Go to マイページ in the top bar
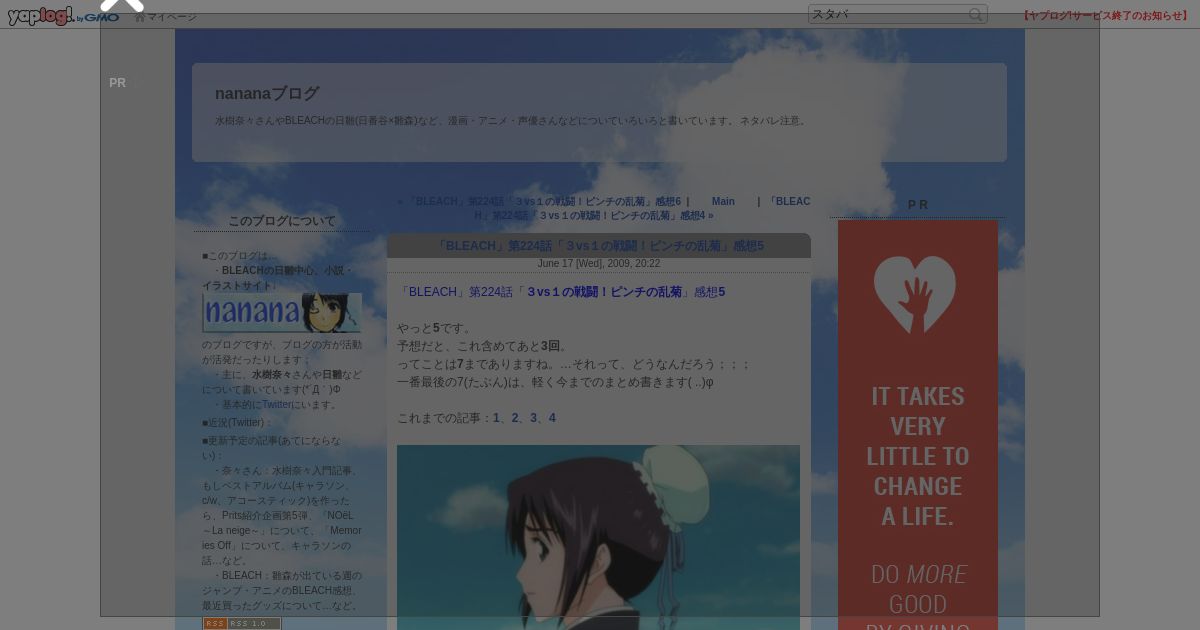Image resolution: width=1200 pixels, height=630 pixels. tap(166, 17)
